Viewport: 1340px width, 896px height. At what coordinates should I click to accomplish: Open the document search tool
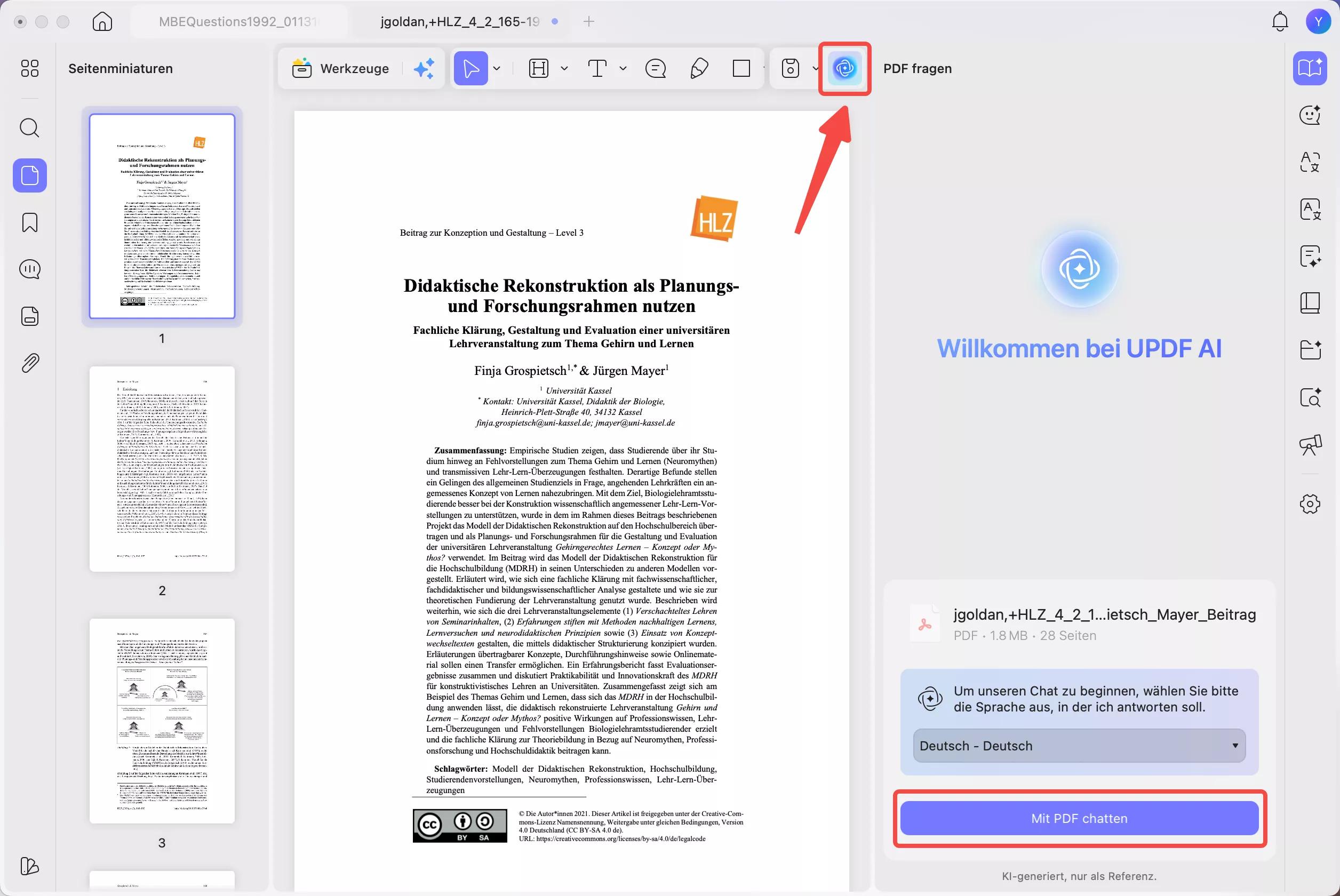pyautogui.click(x=30, y=127)
